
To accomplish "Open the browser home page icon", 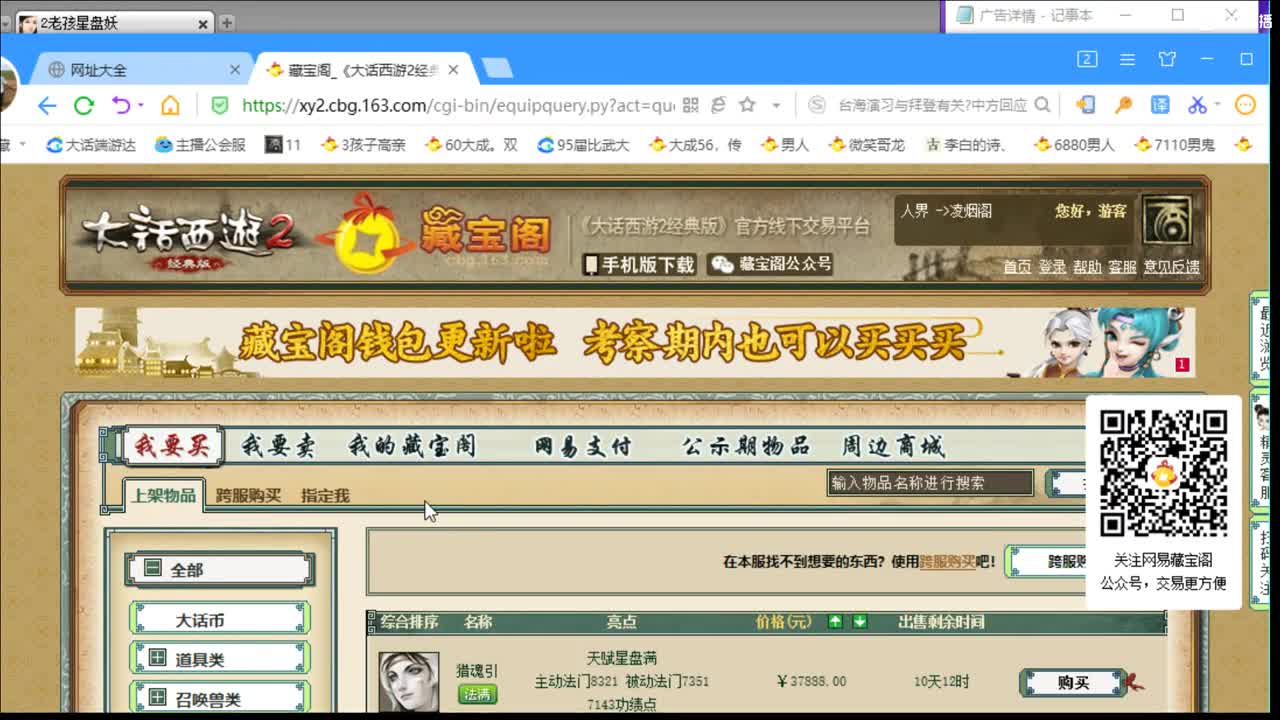I will coord(171,105).
